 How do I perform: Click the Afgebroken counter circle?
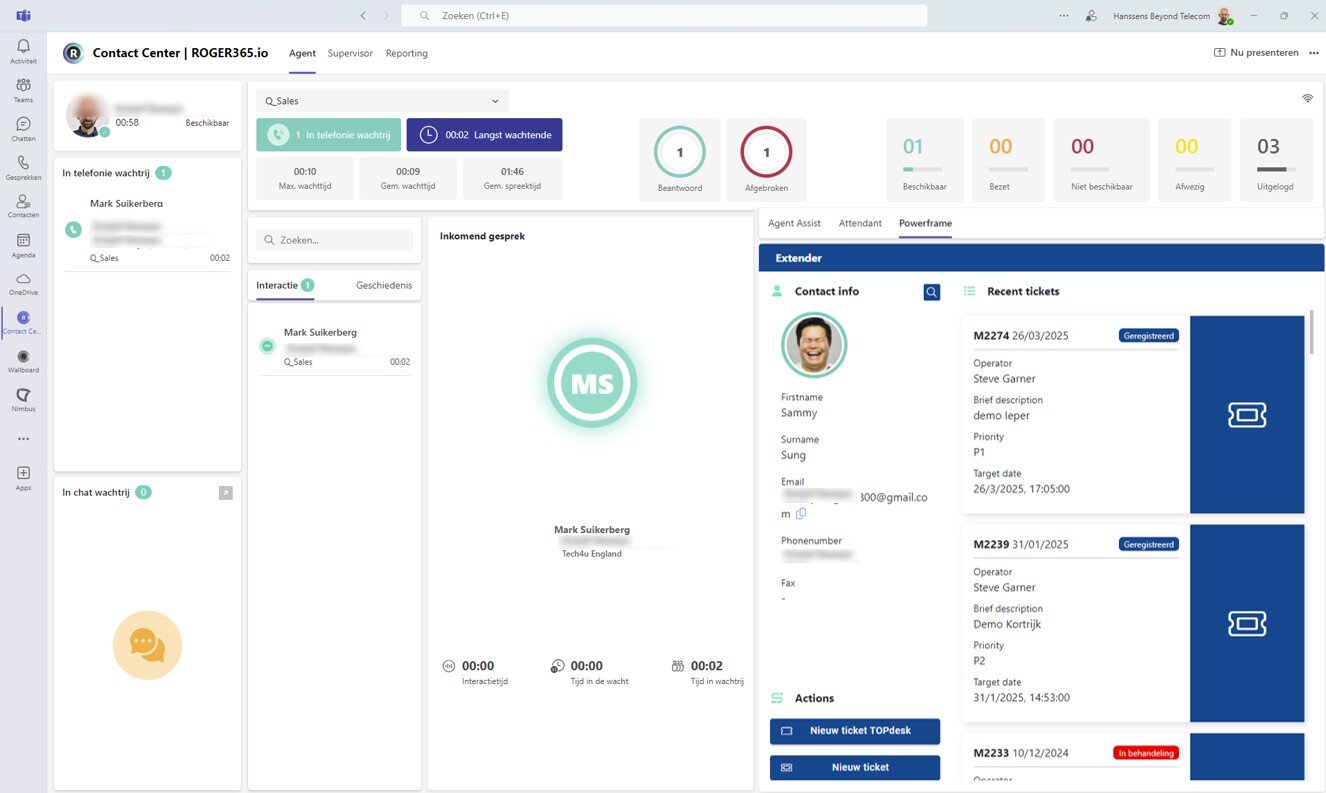(766, 153)
